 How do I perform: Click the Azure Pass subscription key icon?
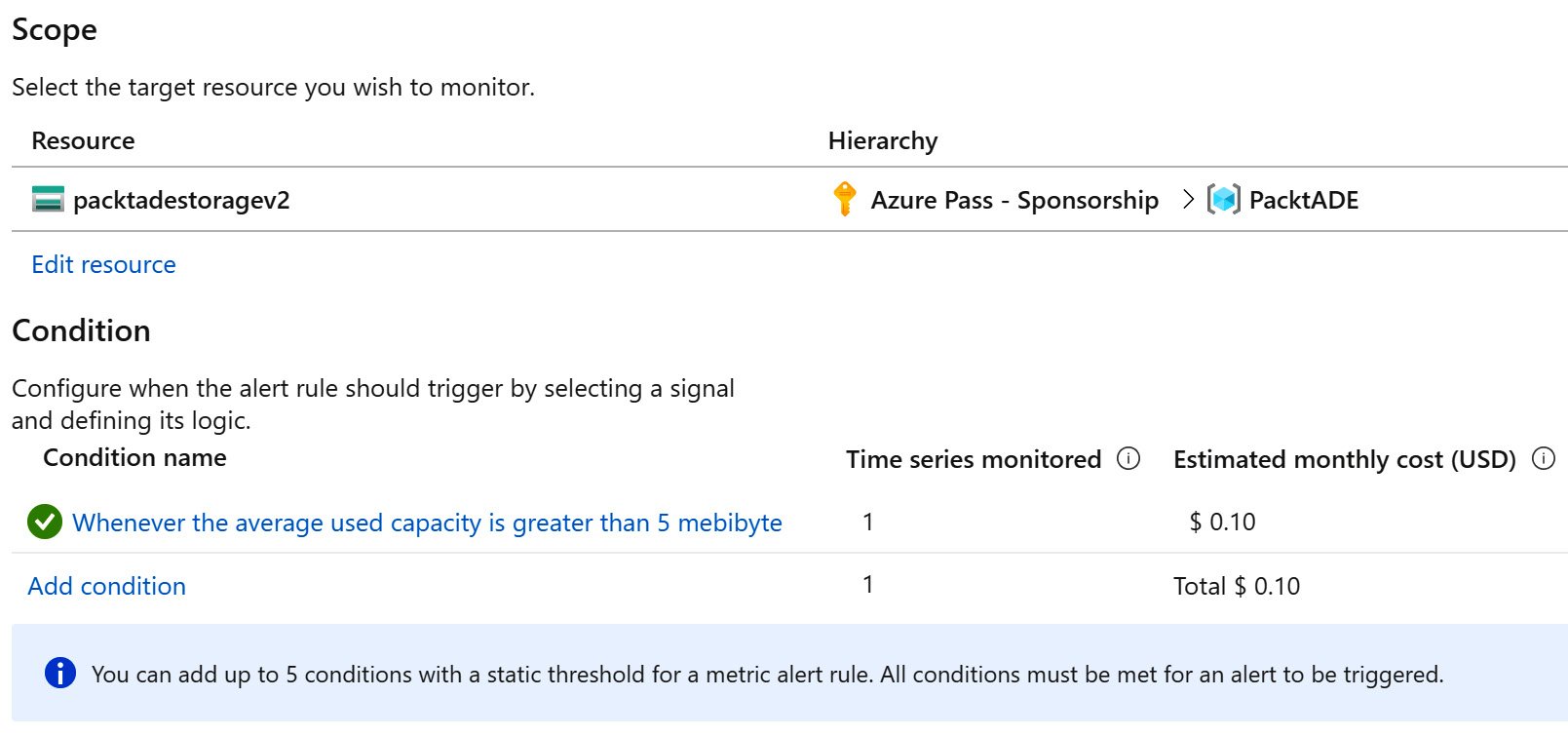pyautogui.click(x=845, y=199)
